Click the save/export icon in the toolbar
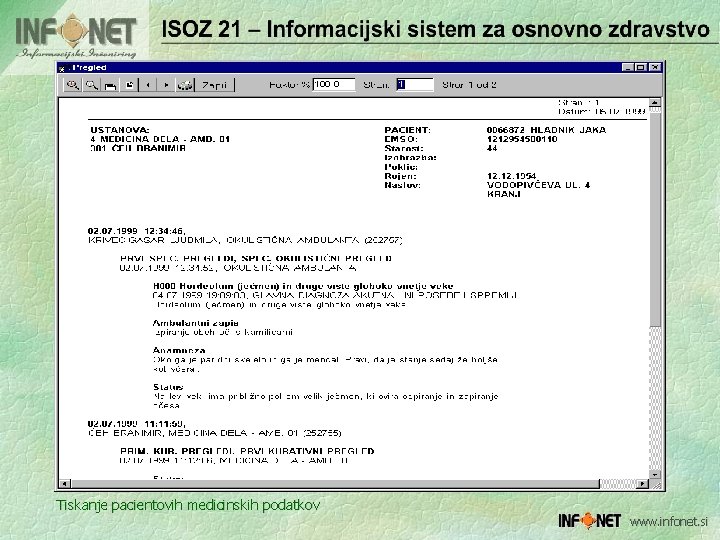 (129, 85)
